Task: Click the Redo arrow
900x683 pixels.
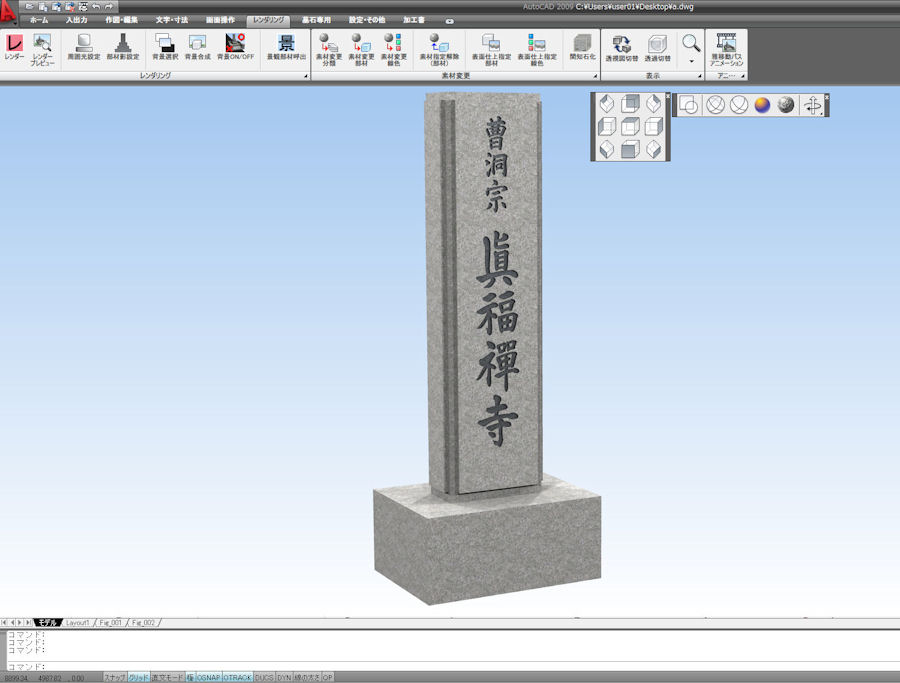Action: coord(110,7)
